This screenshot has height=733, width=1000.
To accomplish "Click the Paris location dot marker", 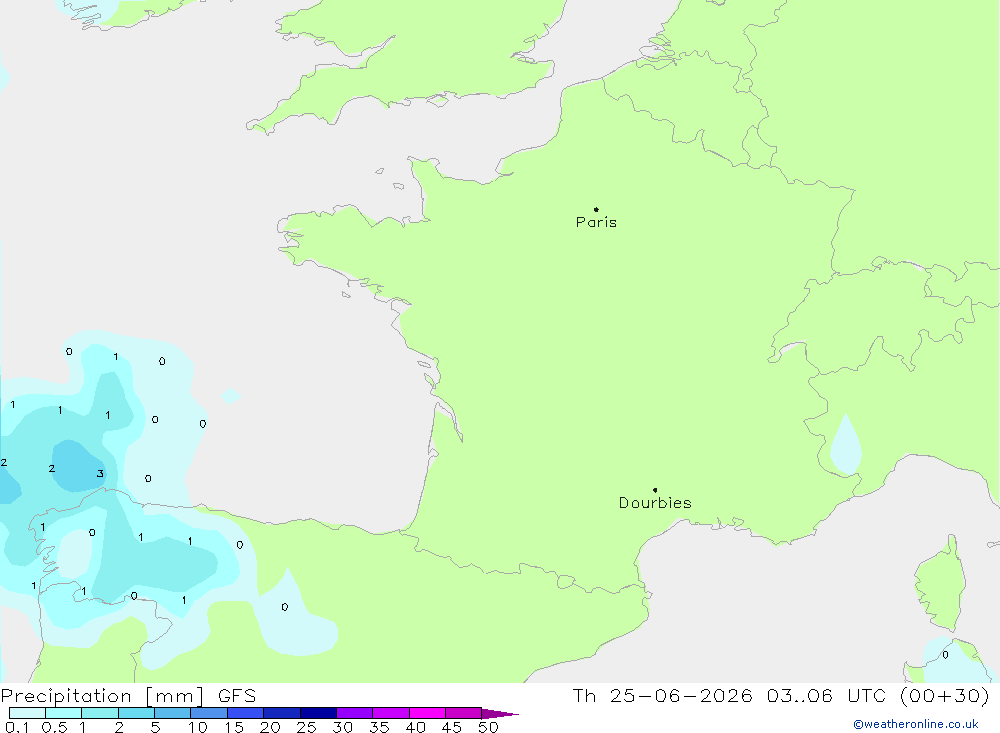I will (x=596, y=209).
